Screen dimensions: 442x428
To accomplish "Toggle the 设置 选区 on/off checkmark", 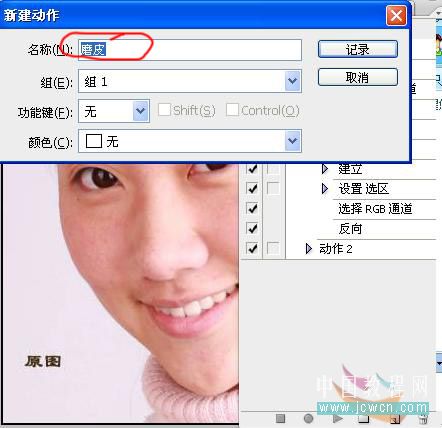I will pyautogui.click(x=252, y=189).
